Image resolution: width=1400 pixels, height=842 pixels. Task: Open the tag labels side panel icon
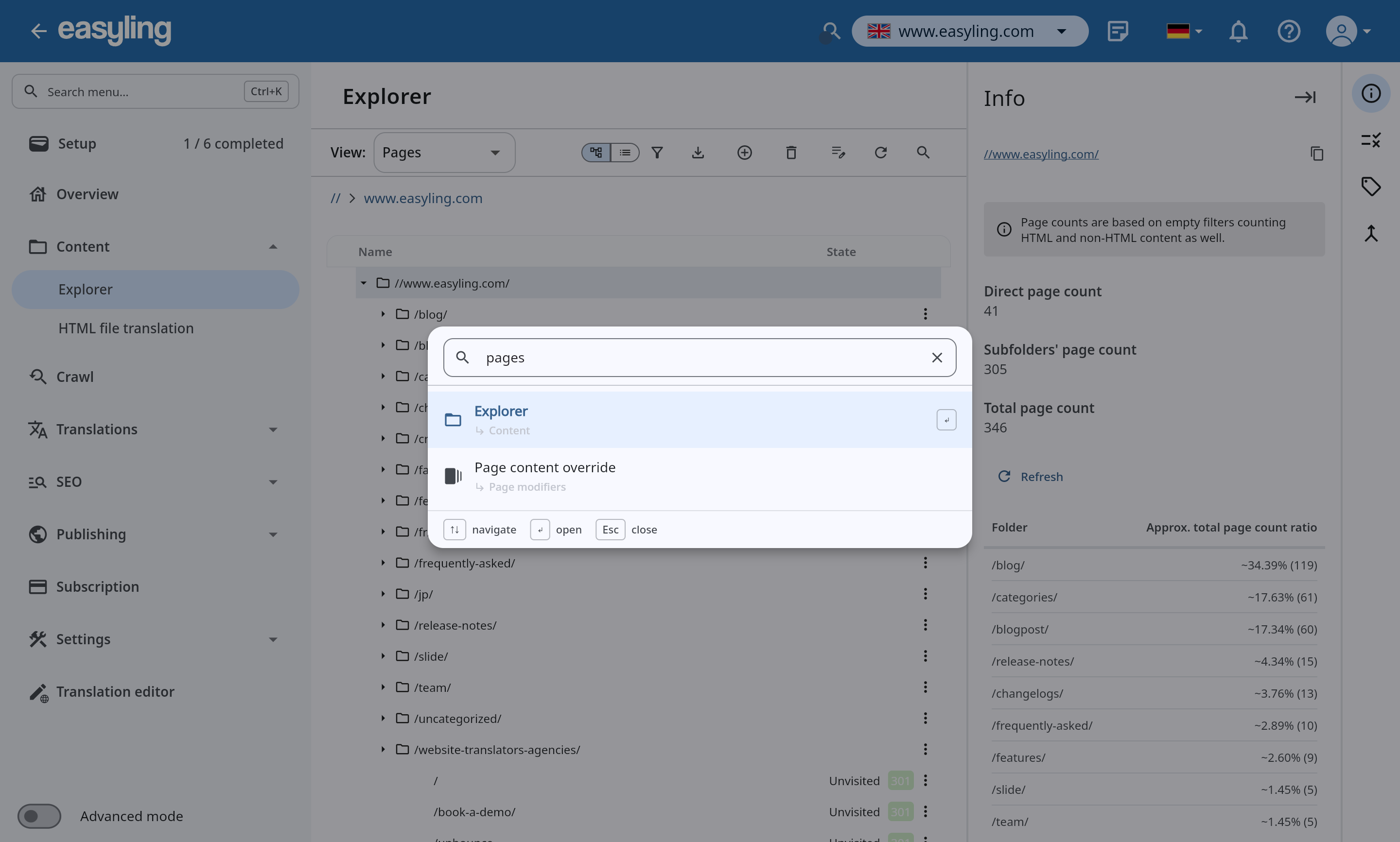(x=1370, y=186)
